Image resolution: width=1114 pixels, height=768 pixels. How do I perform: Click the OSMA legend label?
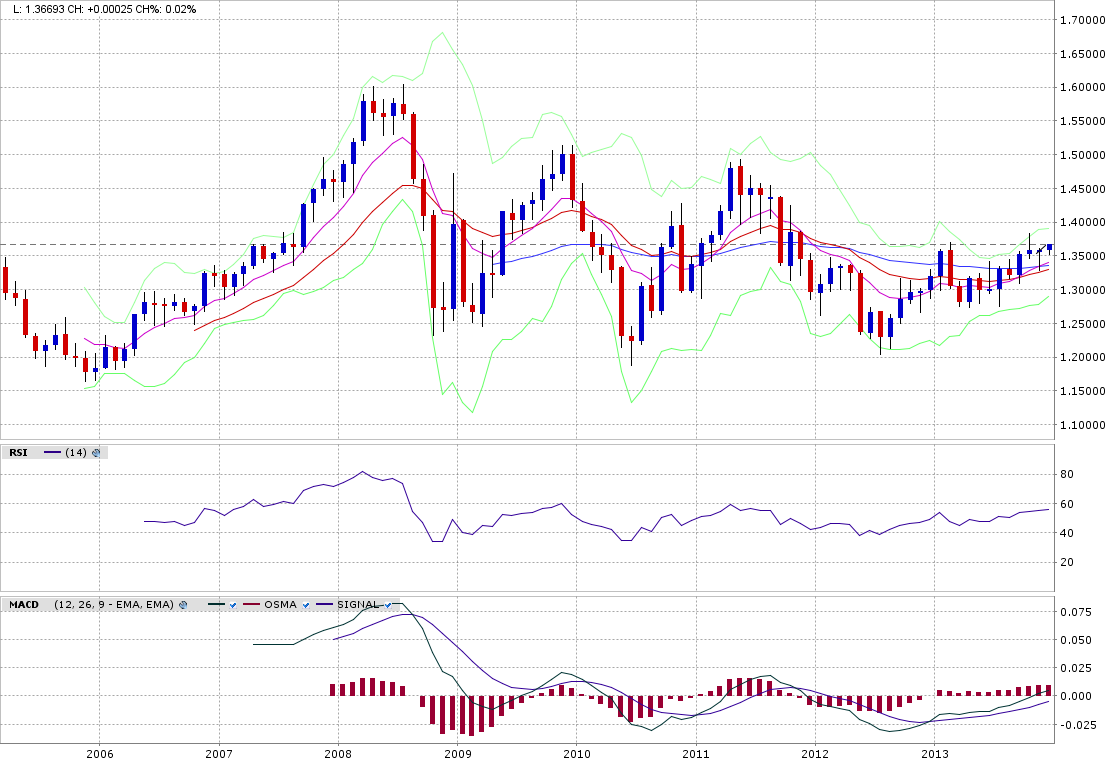(280, 605)
